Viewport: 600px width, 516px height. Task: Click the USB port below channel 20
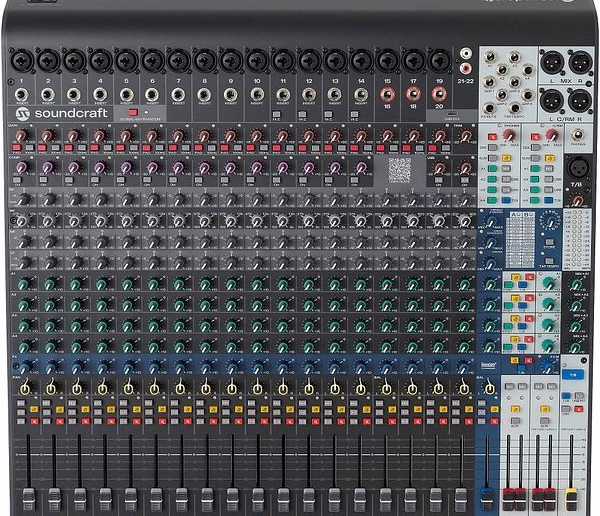pyautogui.click(x=451, y=114)
